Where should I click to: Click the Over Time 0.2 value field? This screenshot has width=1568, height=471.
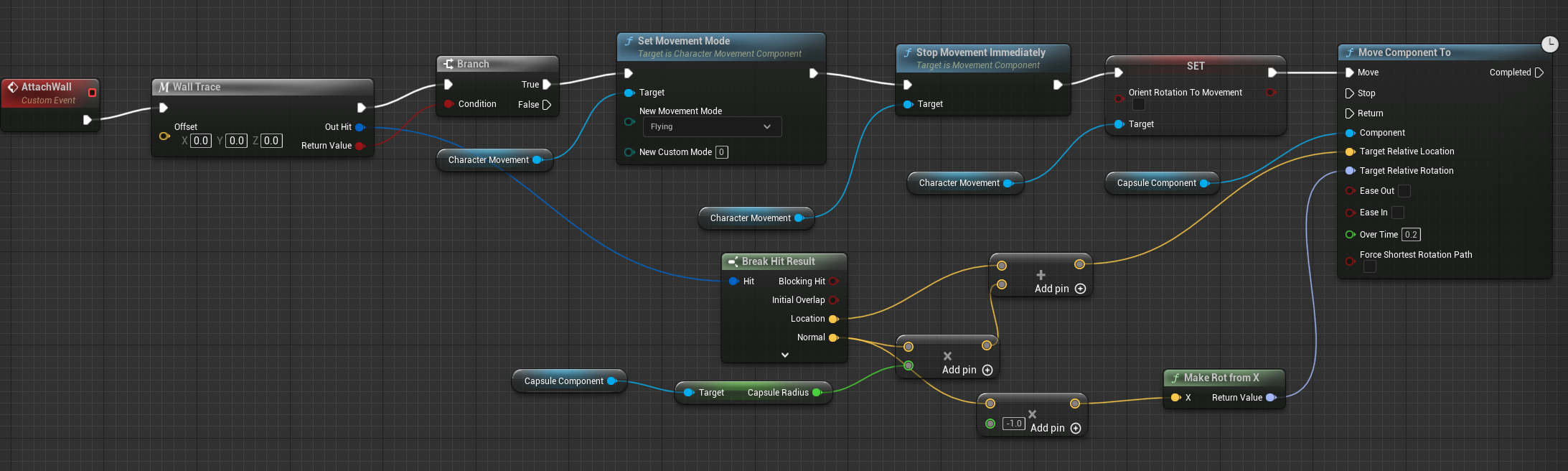(x=1411, y=235)
